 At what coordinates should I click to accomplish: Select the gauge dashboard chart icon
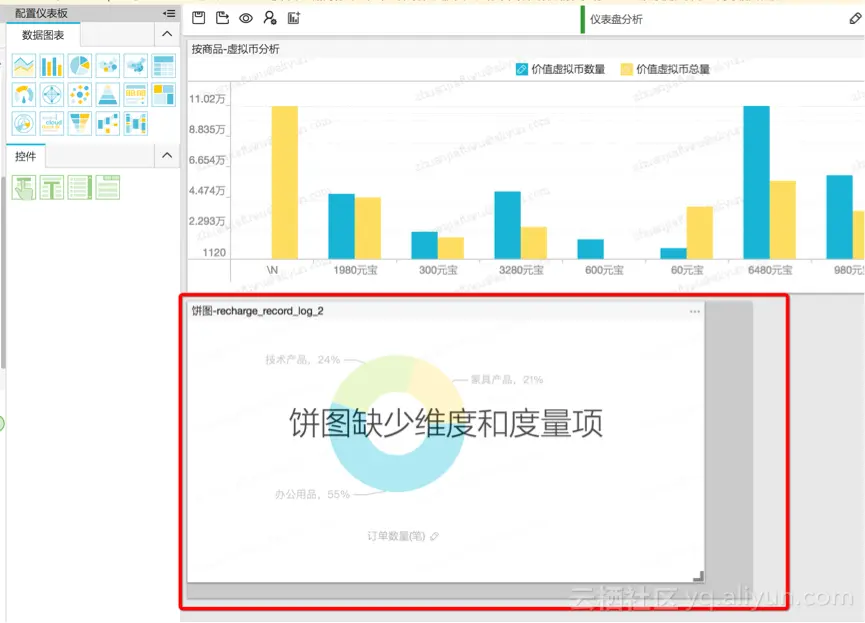[x=24, y=95]
